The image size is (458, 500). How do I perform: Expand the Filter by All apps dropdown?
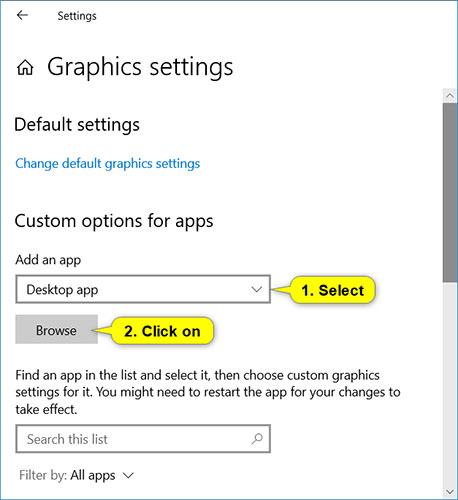point(76,475)
